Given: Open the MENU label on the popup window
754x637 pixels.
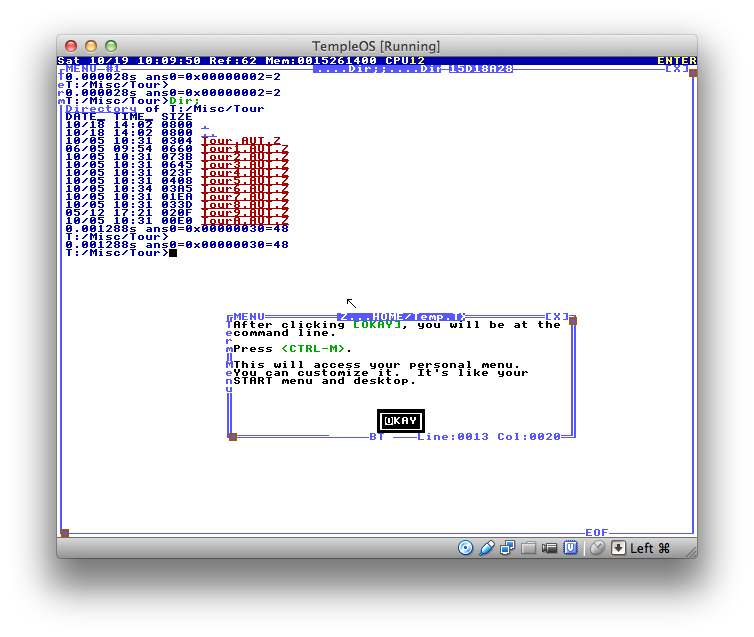Looking at the screenshot, I should pyautogui.click(x=249, y=316).
